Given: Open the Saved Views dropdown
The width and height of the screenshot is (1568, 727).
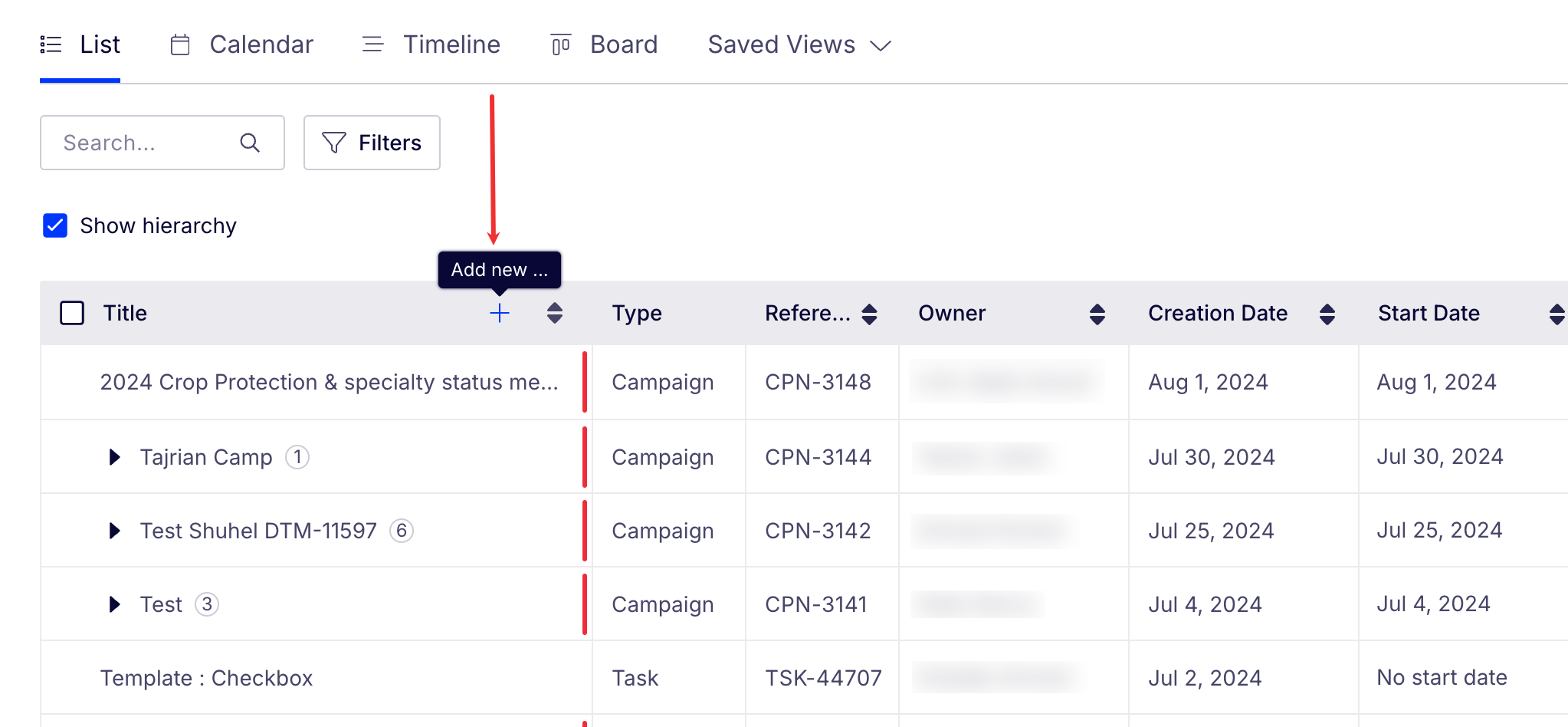Looking at the screenshot, I should (x=799, y=44).
